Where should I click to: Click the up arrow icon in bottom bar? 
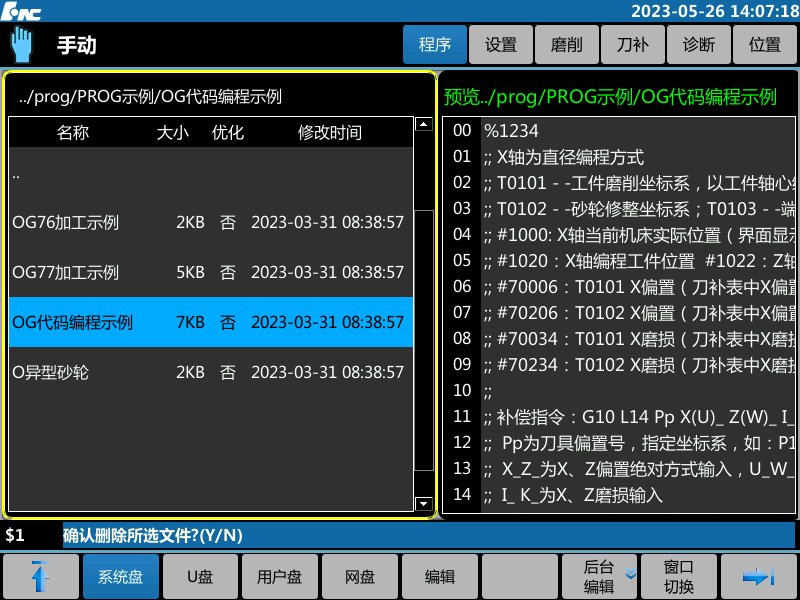(x=40, y=576)
